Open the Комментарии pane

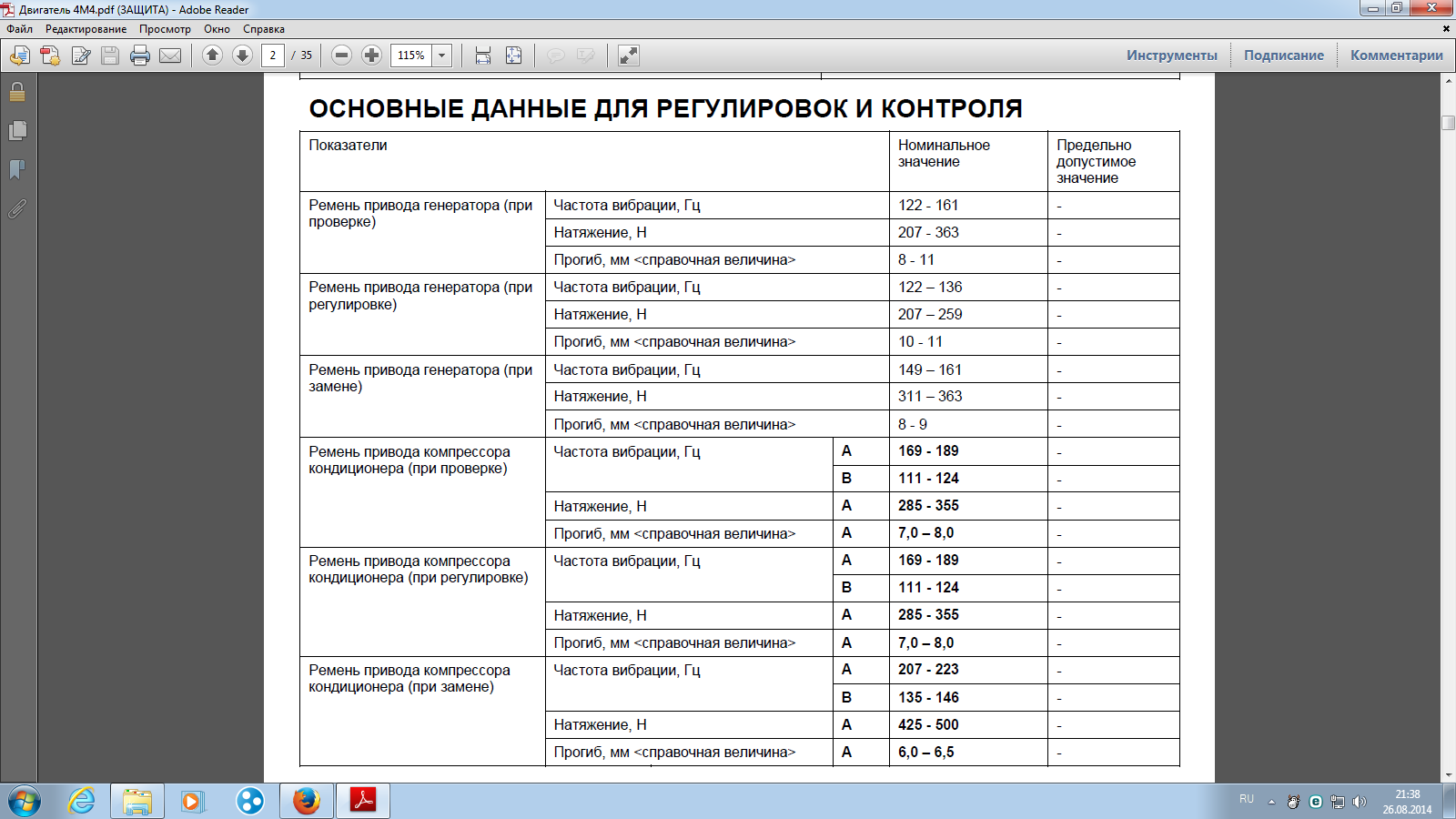[1396, 56]
